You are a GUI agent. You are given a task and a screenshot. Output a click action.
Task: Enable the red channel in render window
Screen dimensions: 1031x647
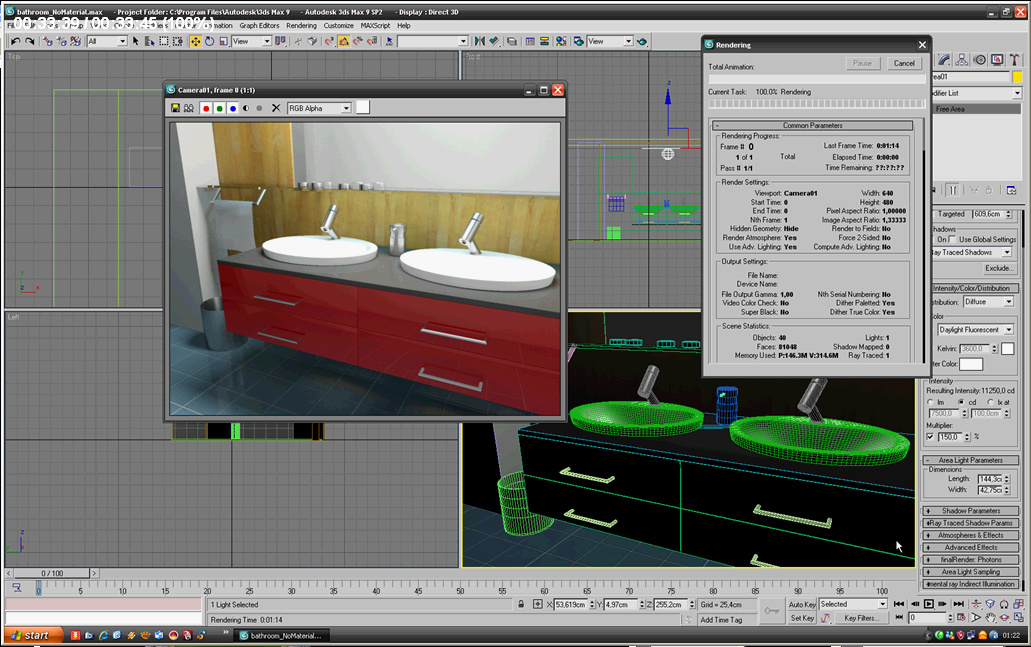click(x=206, y=108)
